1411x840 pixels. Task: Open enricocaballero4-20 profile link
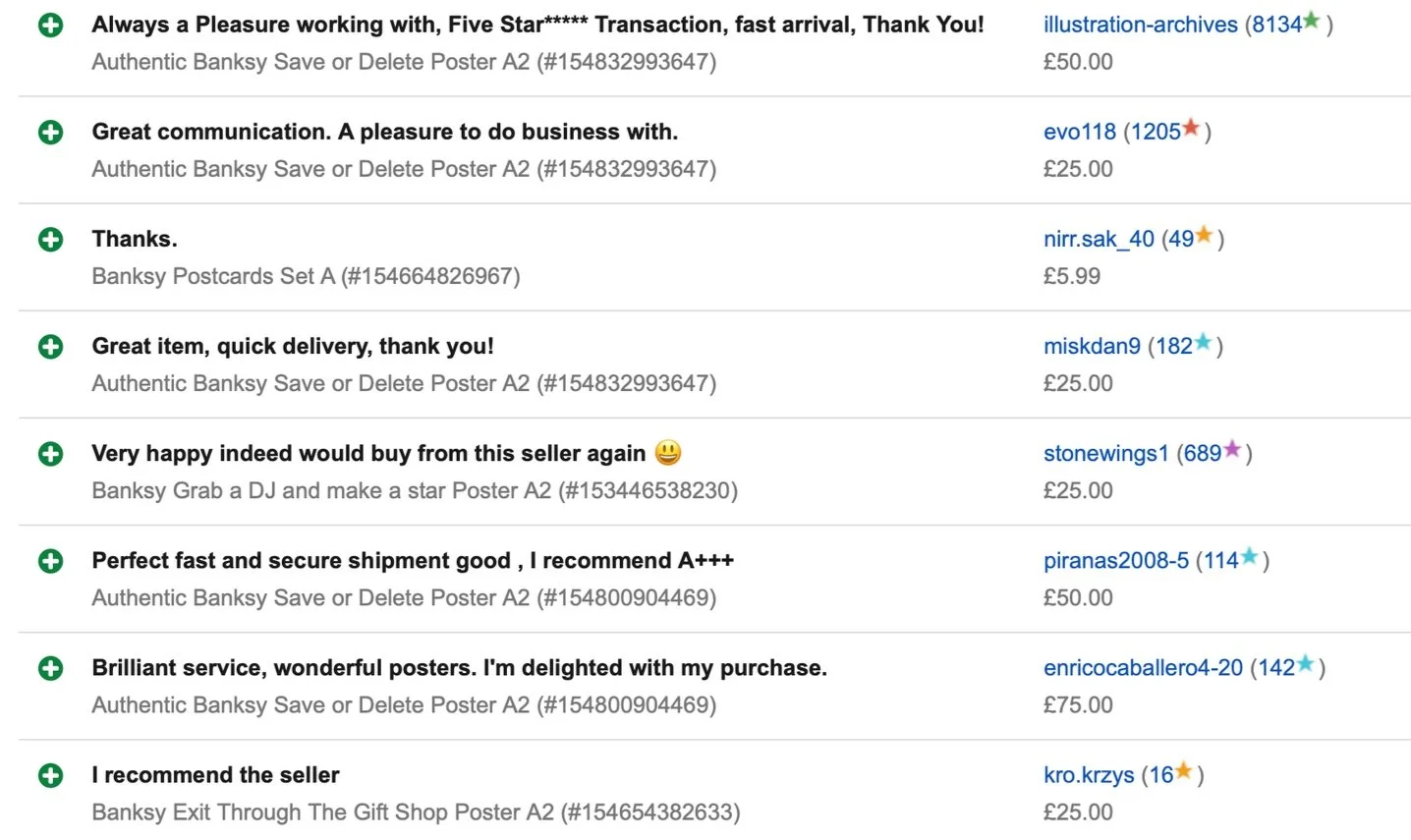(x=1142, y=667)
